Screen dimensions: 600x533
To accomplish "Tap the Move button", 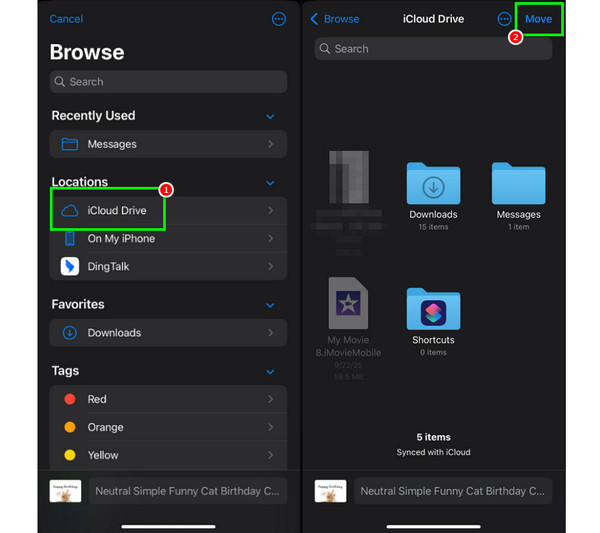I will click(538, 19).
